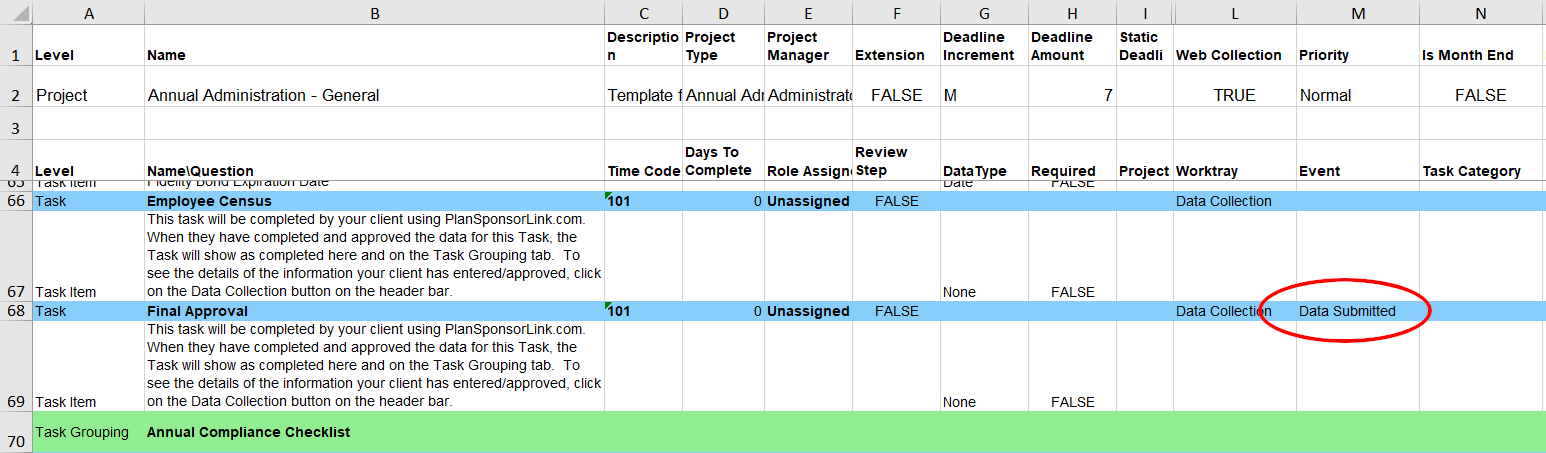The width and height of the screenshot is (1546, 453).
Task: Click the 'Task Category' header cell
Action: coord(1482,162)
